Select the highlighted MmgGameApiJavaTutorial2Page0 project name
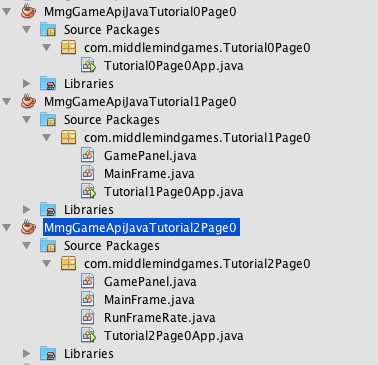The height and width of the screenshot is (365, 378). pyautogui.click(x=141, y=227)
